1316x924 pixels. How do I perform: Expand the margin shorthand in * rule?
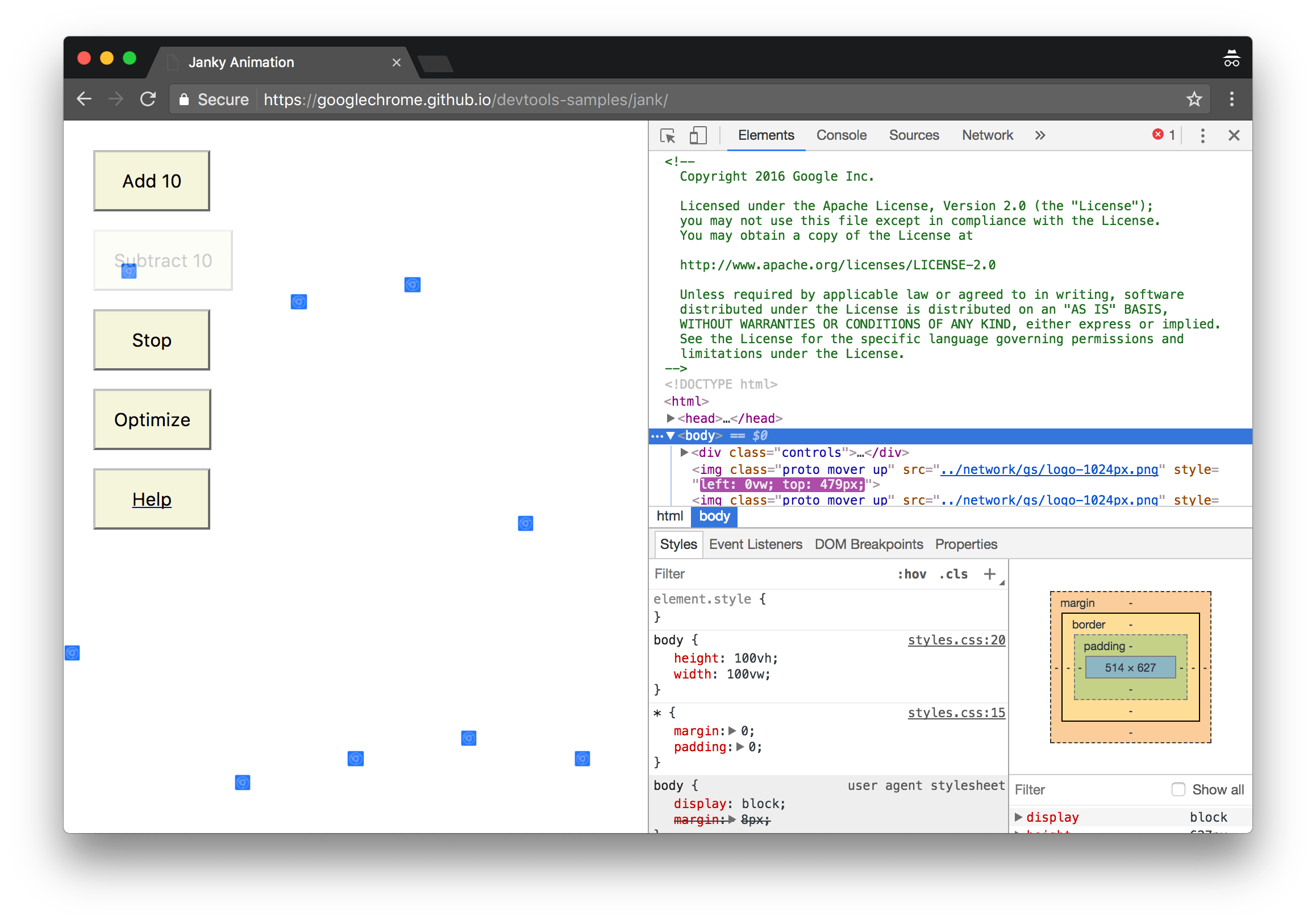click(732, 731)
